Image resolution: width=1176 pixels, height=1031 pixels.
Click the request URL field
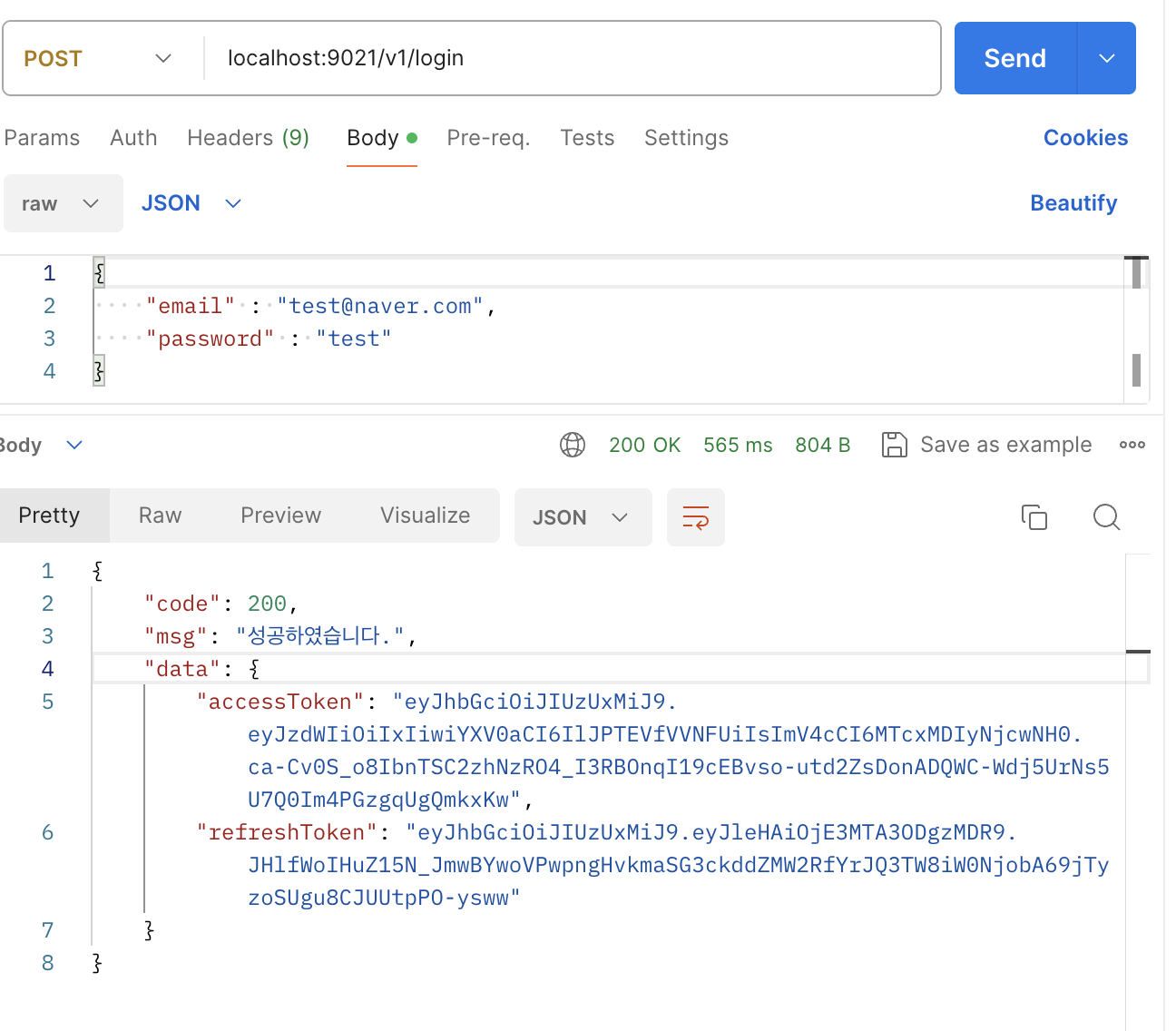(x=572, y=58)
